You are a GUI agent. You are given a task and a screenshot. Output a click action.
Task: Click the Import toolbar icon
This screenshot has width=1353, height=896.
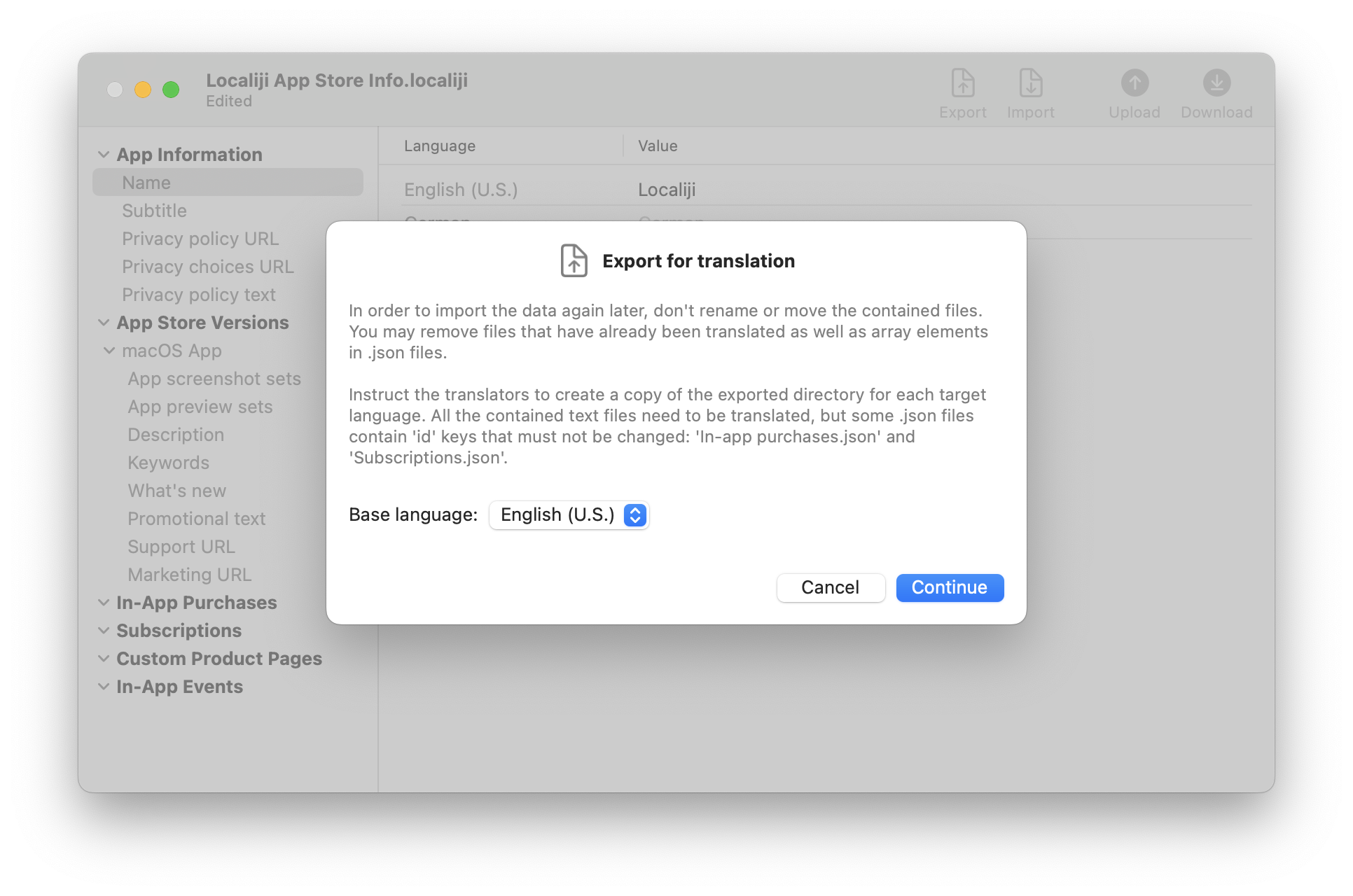click(x=1030, y=83)
